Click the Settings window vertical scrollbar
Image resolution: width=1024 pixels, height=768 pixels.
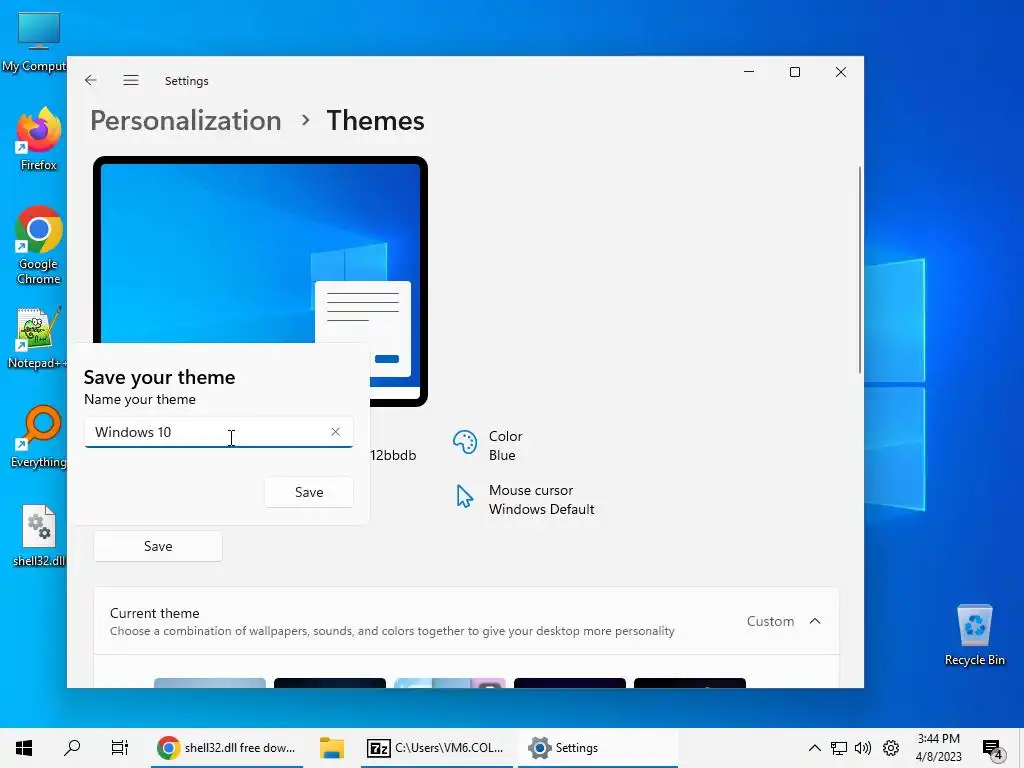pyautogui.click(x=859, y=270)
